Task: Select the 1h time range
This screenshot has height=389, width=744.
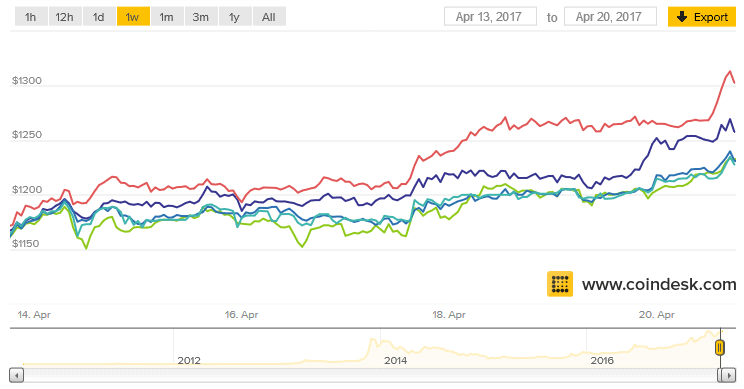Action: tap(31, 17)
